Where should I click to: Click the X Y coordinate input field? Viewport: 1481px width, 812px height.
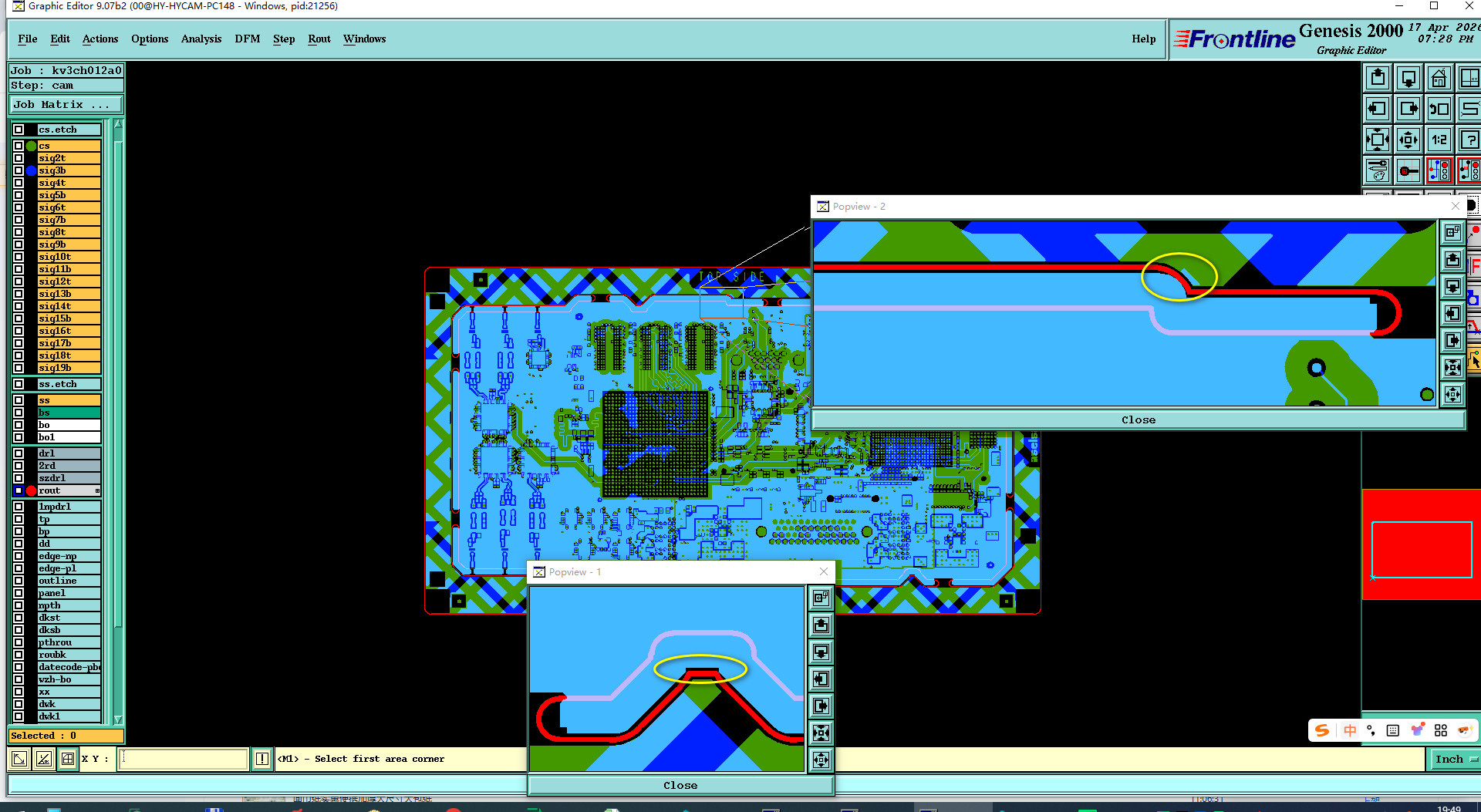coord(184,759)
